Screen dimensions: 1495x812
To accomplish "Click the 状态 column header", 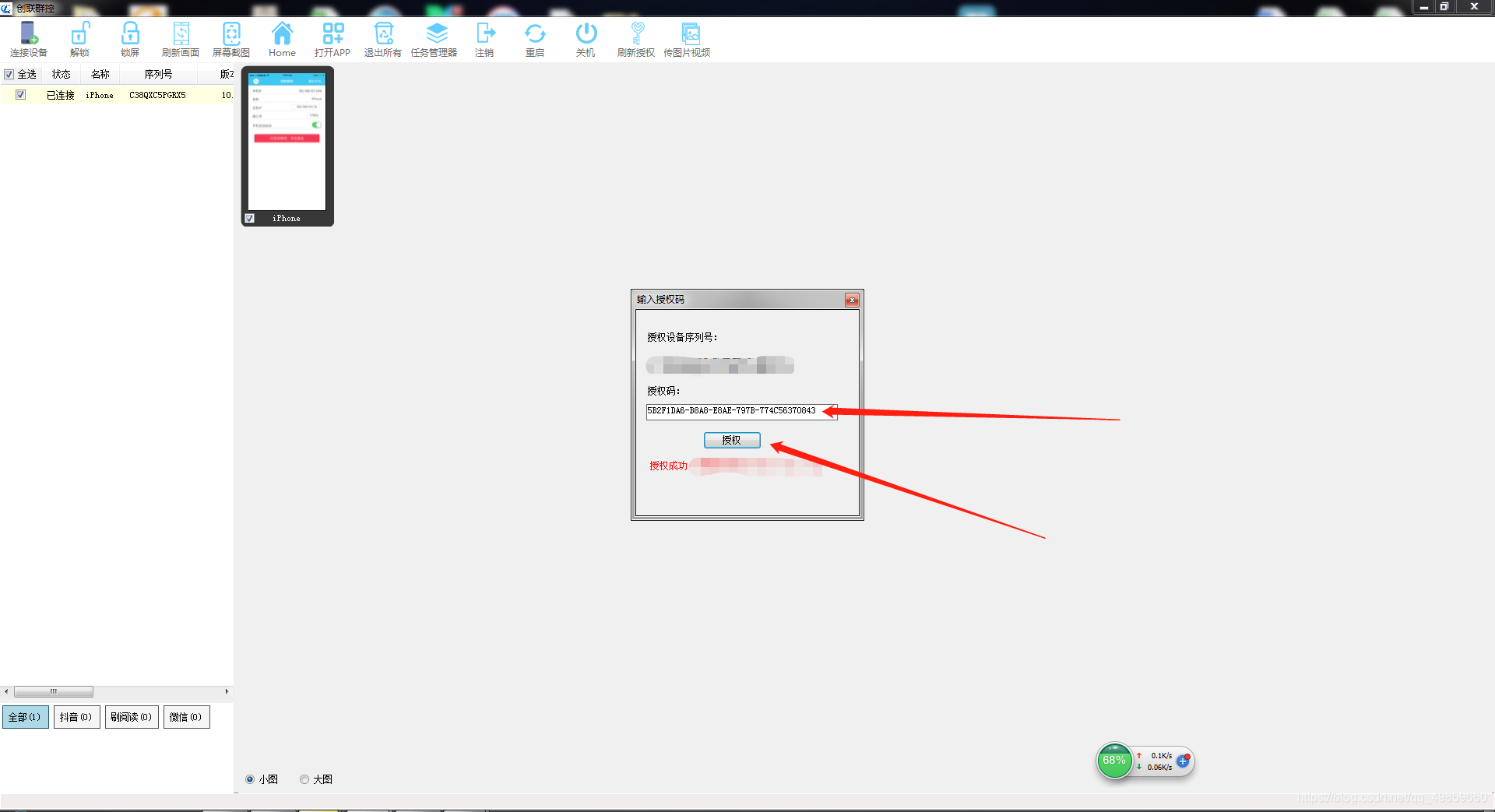I will point(61,75).
